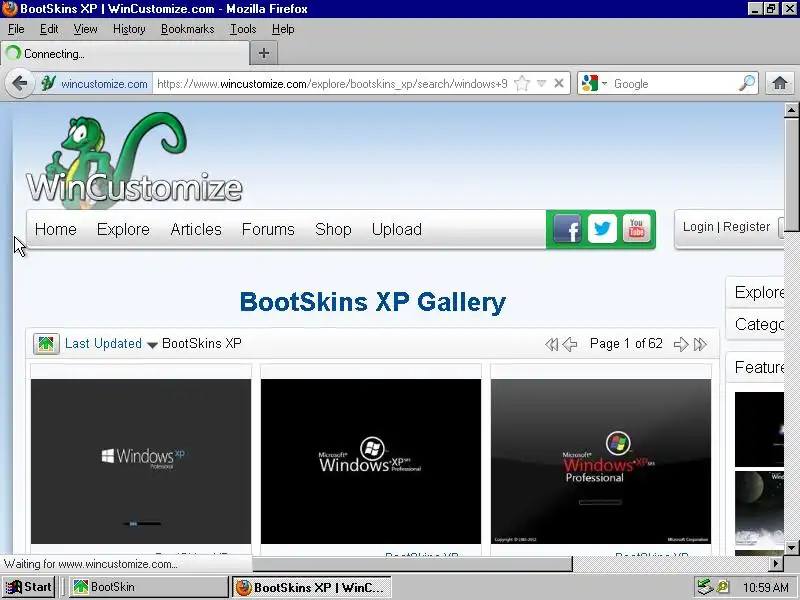Select the Connecting... tab
The image size is (800, 600).
point(126,53)
